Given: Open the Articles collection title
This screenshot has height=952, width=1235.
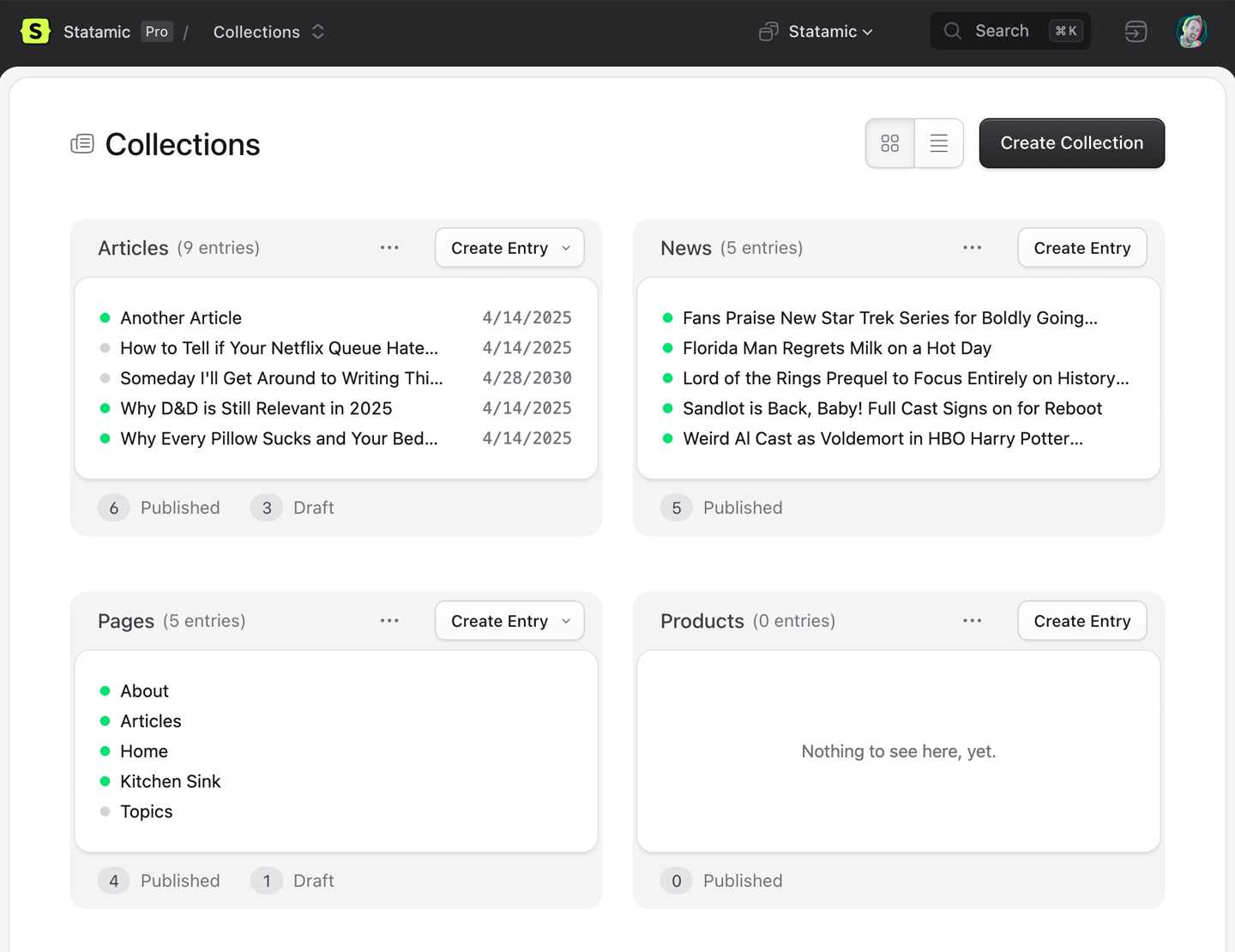Looking at the screenshot, I should 133,248.
